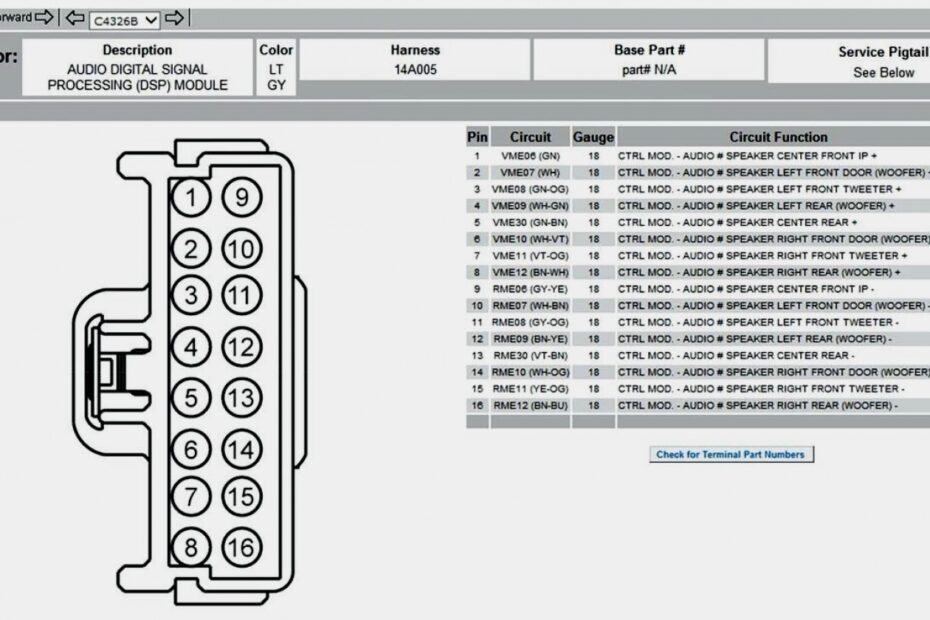The image size is (930, 620).
Task: Click the Circuit Function column header
Action: [x=778, y=137]
